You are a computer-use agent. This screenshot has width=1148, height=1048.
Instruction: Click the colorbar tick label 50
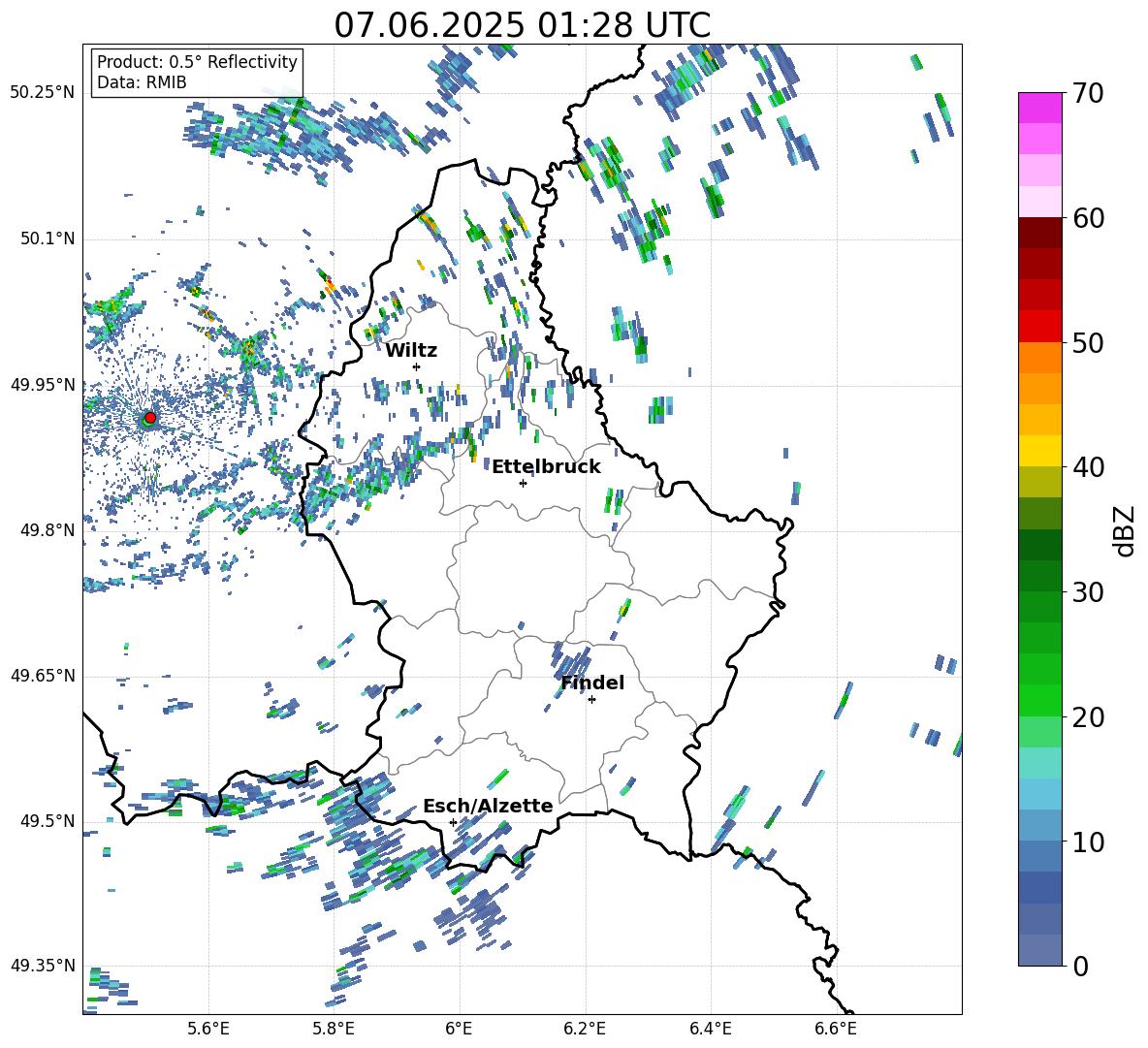(1088, 342)
